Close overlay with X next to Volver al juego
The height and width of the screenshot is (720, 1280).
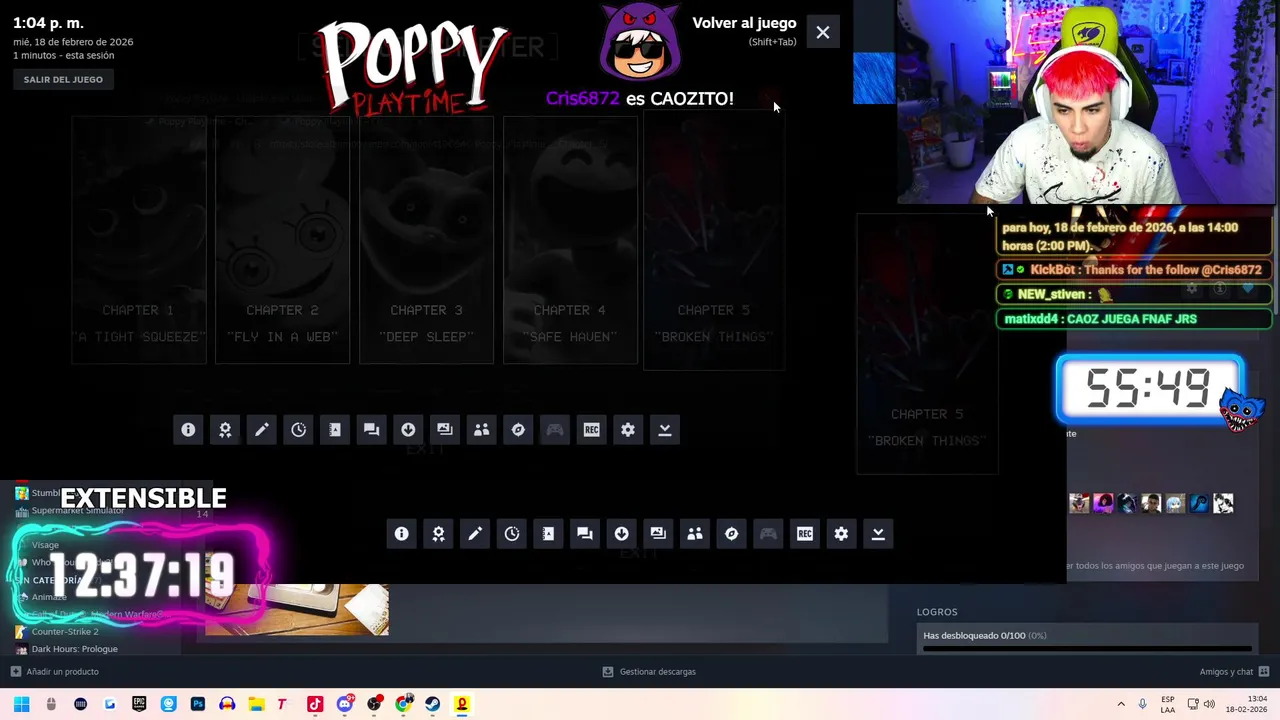(823, 33)
